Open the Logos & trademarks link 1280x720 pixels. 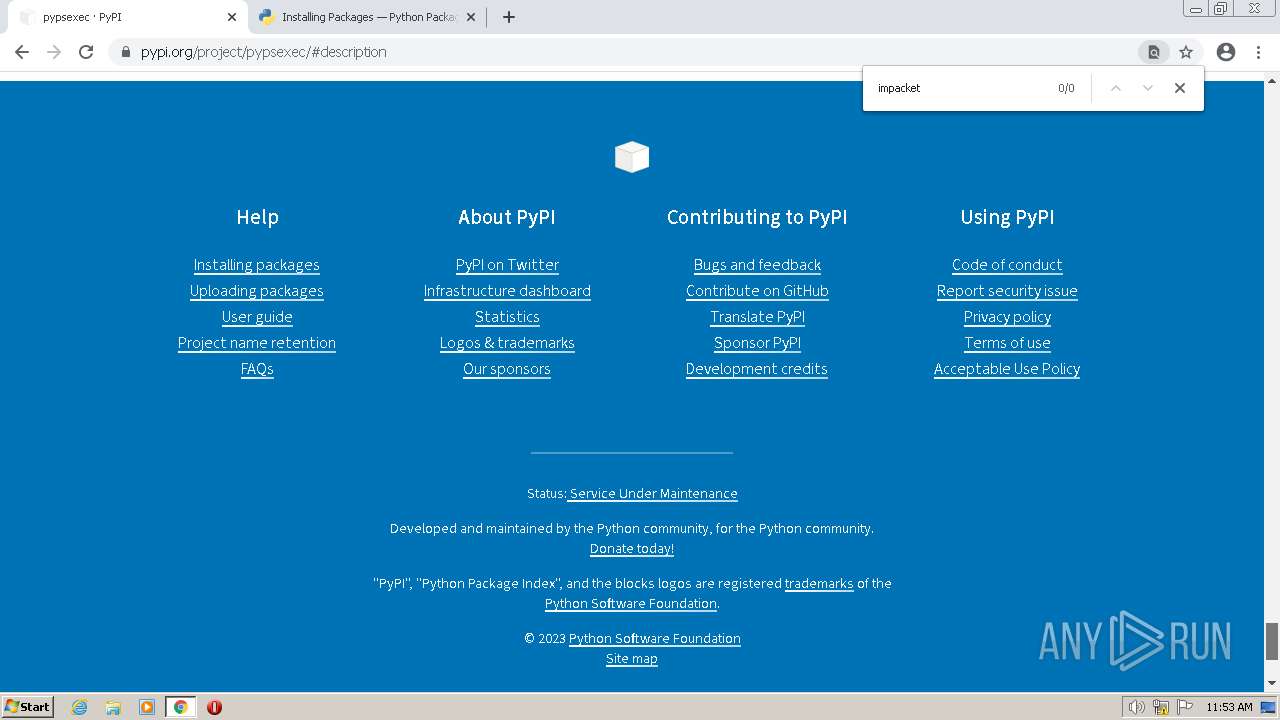click(x=507, y=343)
